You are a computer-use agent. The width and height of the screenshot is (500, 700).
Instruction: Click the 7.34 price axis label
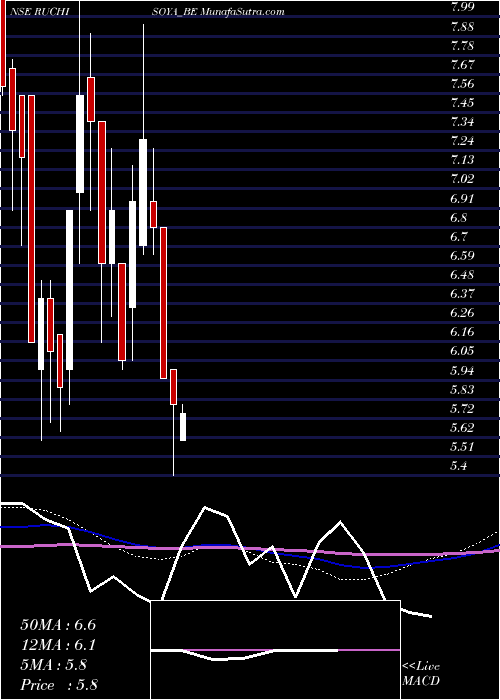coord(463,122)
